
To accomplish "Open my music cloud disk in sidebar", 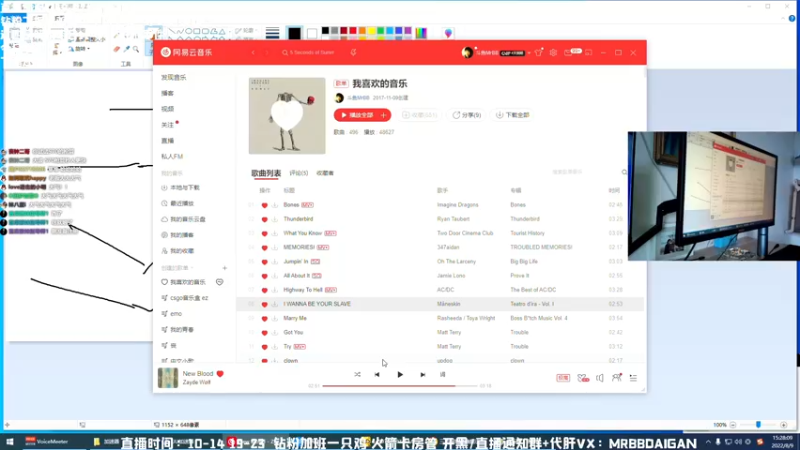I will coord(183,219).
